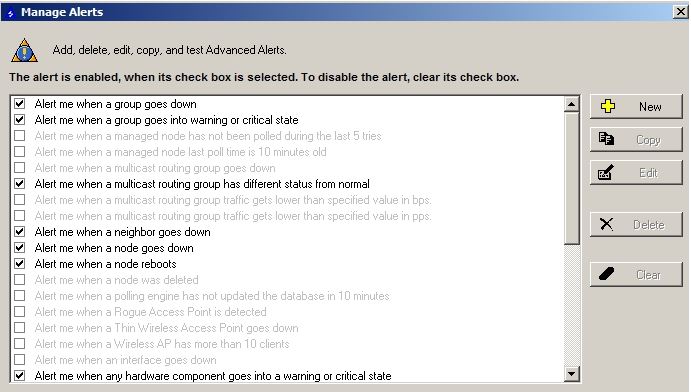Click the Delete button label
This screenshot has width=691, height=392.
pyautogui.click(x=649, y=225)
